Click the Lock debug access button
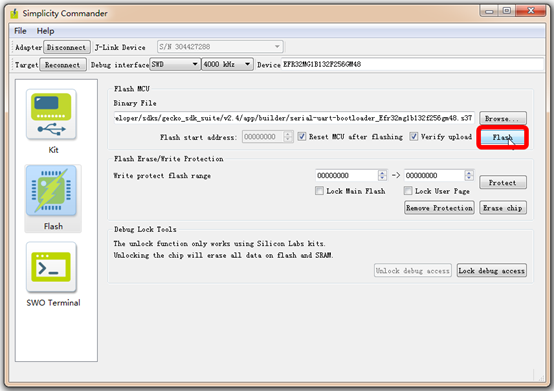Viewport: 554px width, 391px height. tap(491, 271)
